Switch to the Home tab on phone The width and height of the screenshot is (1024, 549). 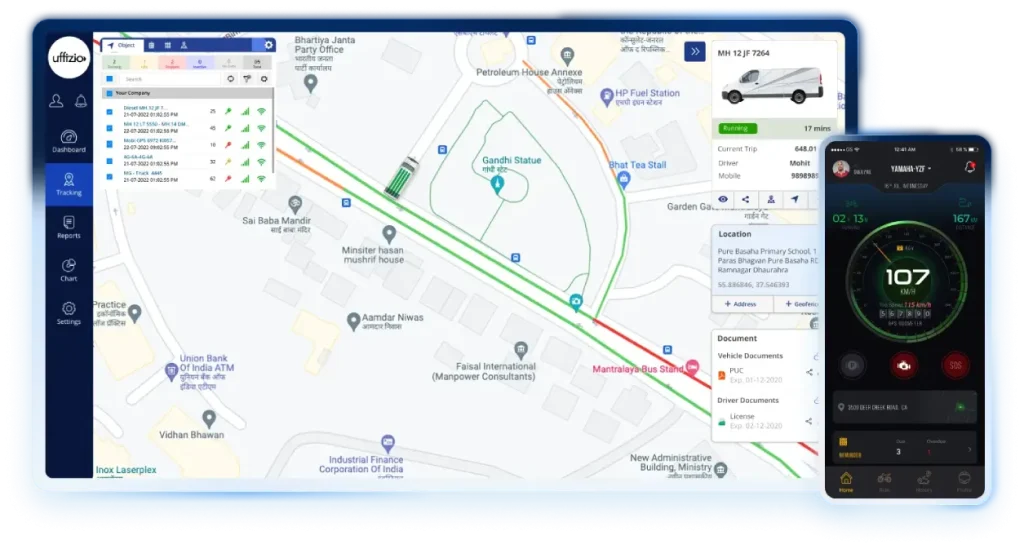pyautogui.click(x=846, y=481)
